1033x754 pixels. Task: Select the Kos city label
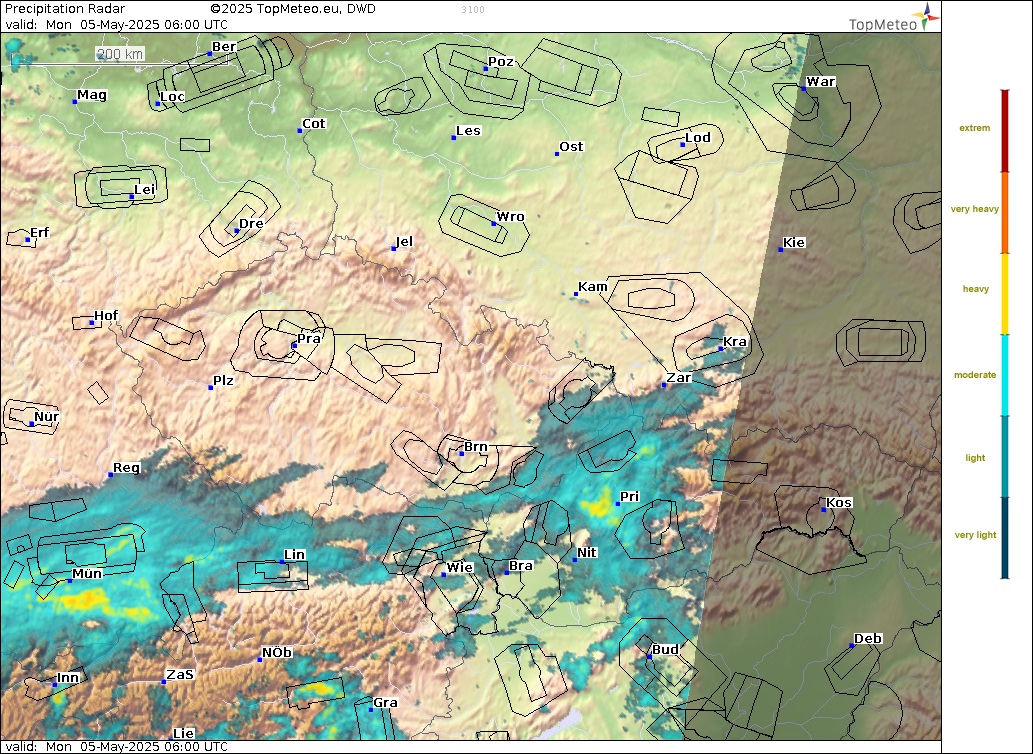click(x=839, y=503)
